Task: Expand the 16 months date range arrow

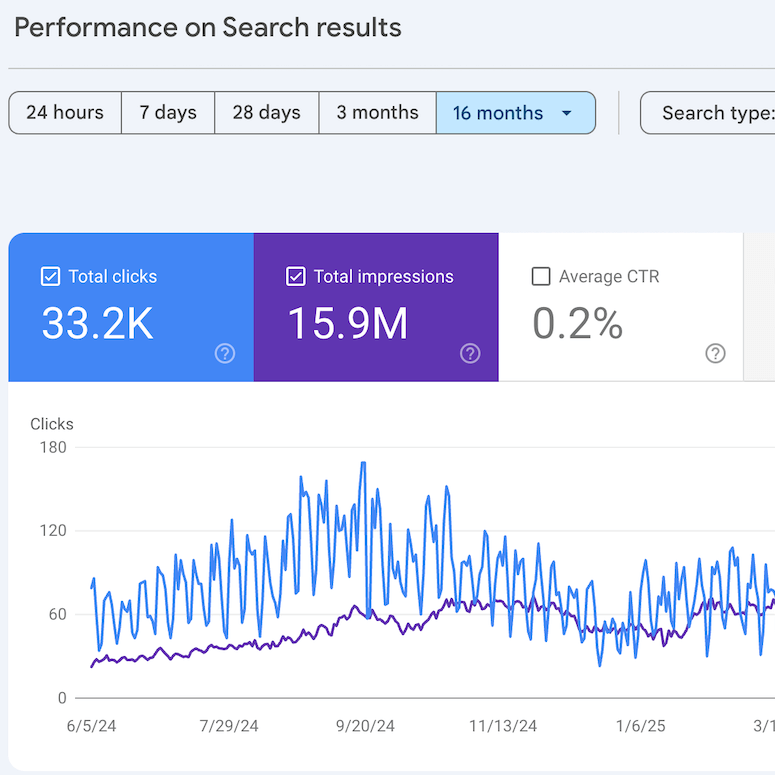Action: [567, 113]
